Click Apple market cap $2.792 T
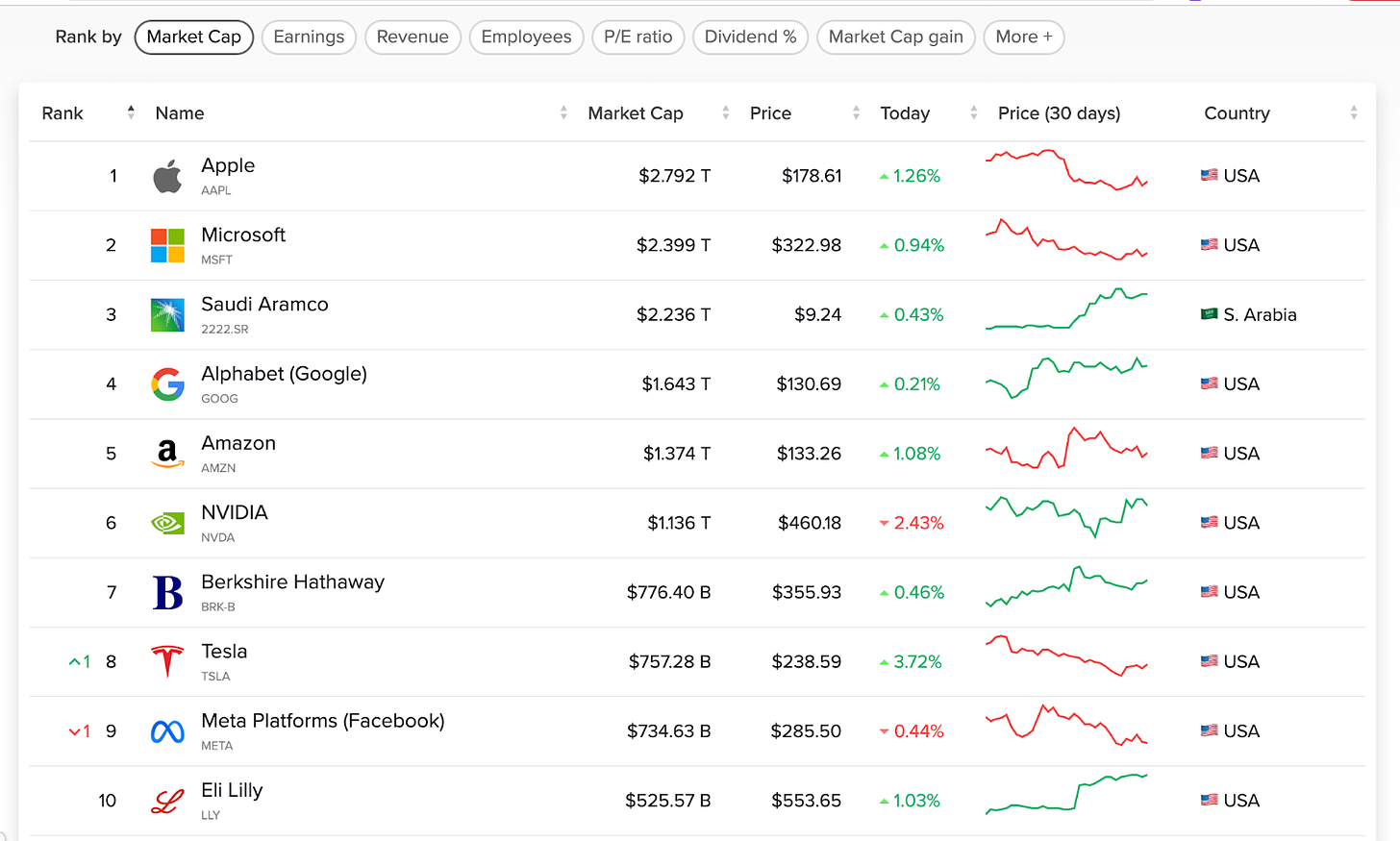Screen dimensions: 1400x841 (674, 176)
